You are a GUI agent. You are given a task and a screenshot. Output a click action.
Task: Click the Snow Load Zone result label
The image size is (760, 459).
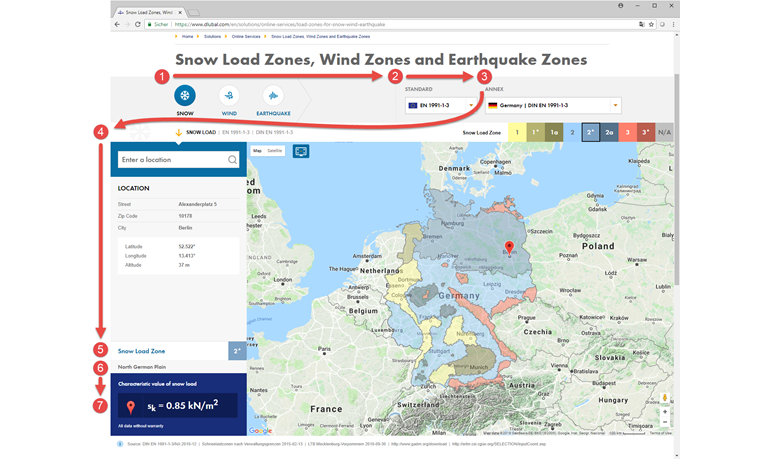(142, 351)
